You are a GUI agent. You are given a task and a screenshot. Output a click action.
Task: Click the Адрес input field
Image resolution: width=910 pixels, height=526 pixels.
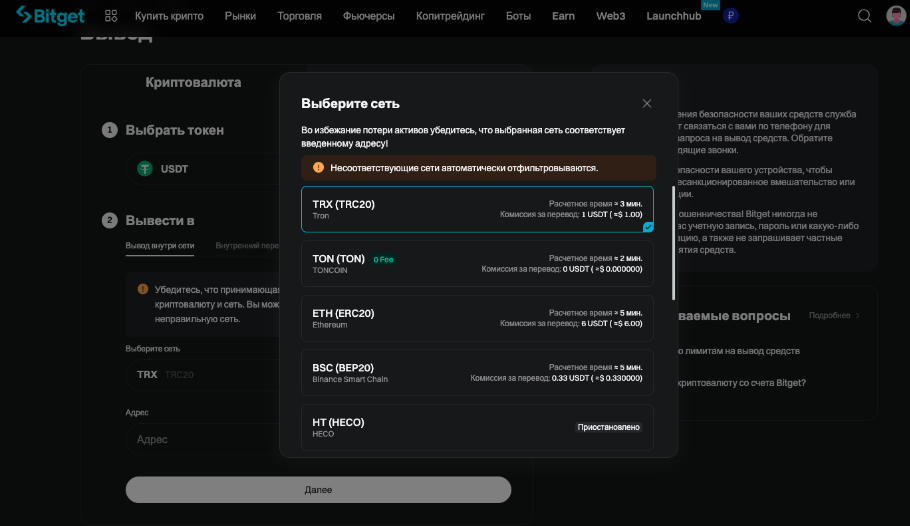[x=203, y=439]
